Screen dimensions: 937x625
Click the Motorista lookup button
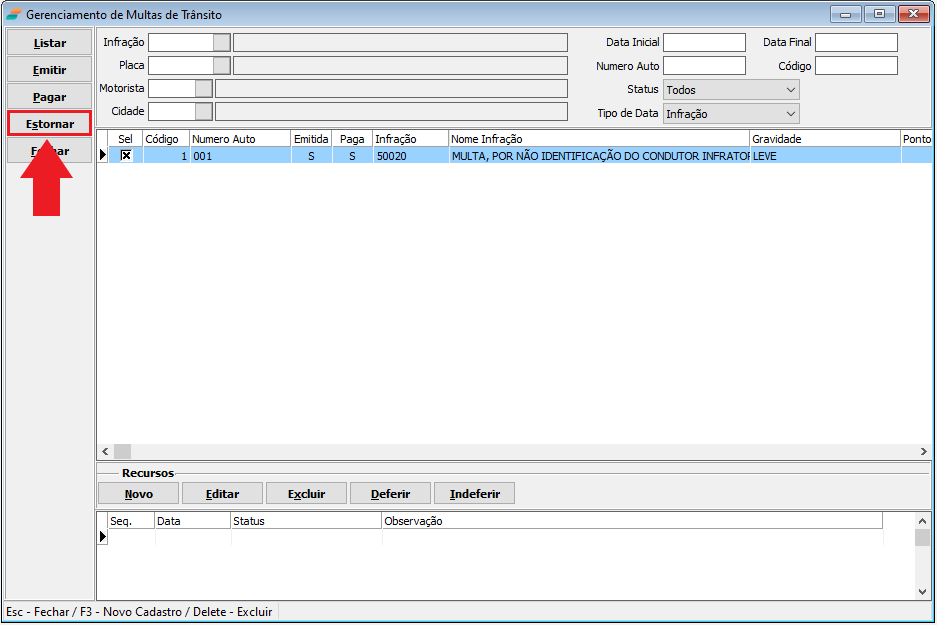(x=204, y=88)
